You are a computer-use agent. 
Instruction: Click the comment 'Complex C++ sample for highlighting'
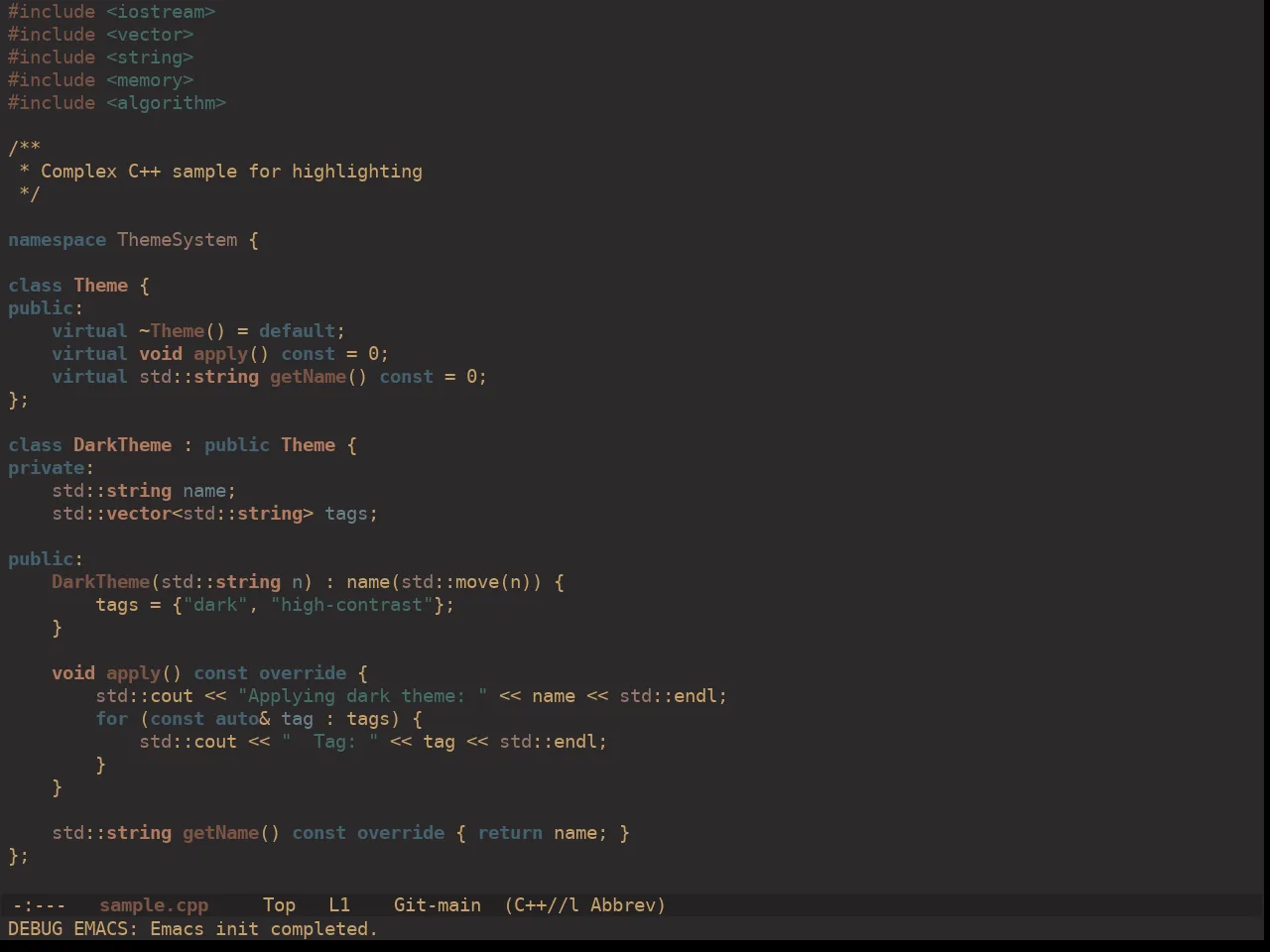(231, 172)
